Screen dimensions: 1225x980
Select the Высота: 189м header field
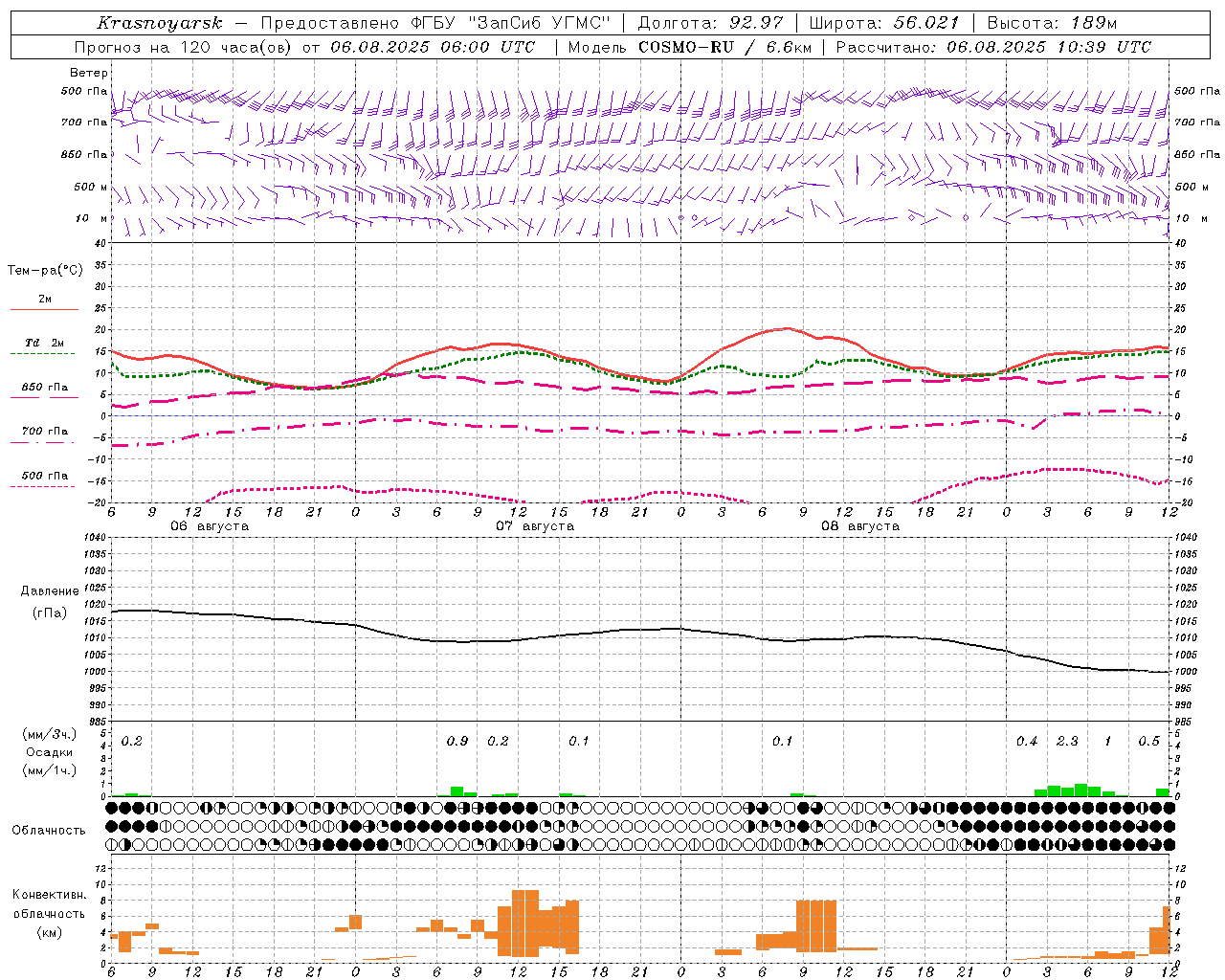point(1051,23)
